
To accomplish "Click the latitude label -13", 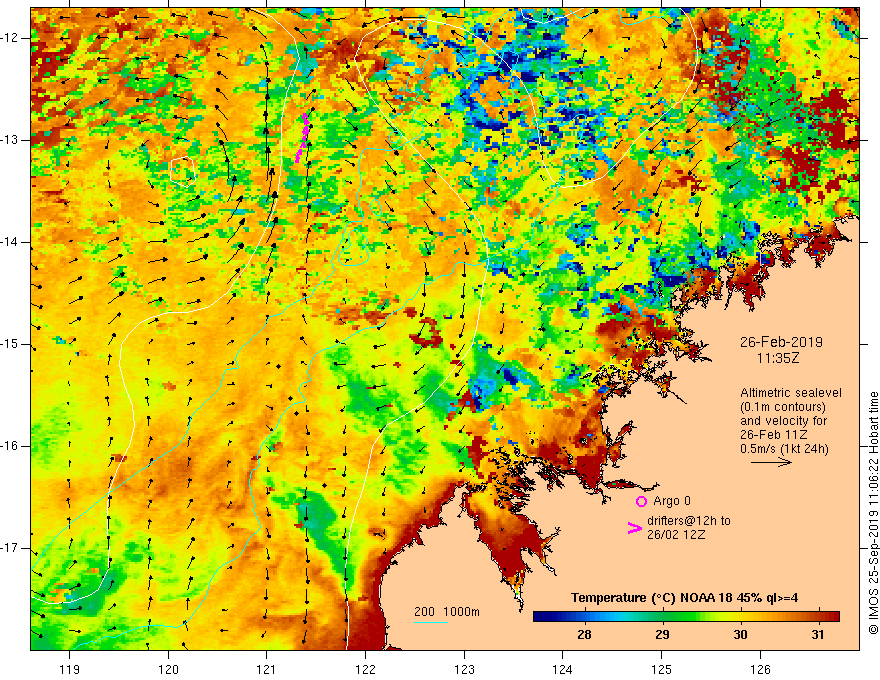I will pos(10,140).
